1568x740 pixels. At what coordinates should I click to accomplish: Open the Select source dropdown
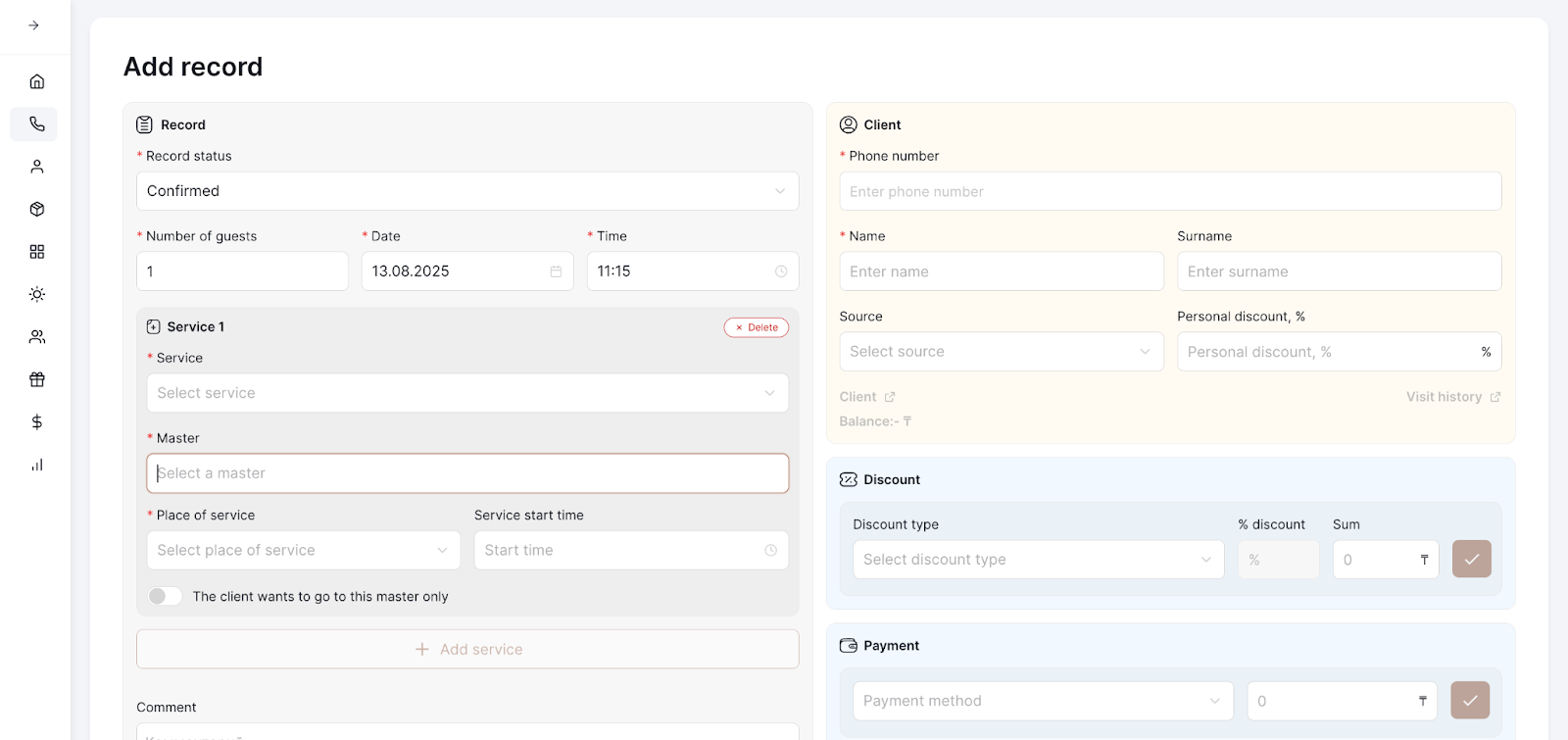click(x=1001, y=352)
